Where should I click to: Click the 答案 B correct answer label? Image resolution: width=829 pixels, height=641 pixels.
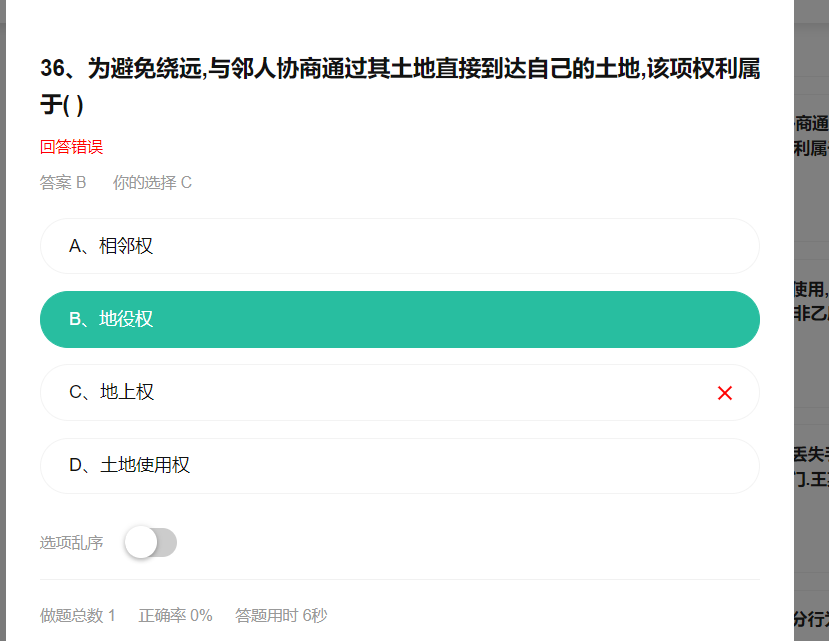63,182
